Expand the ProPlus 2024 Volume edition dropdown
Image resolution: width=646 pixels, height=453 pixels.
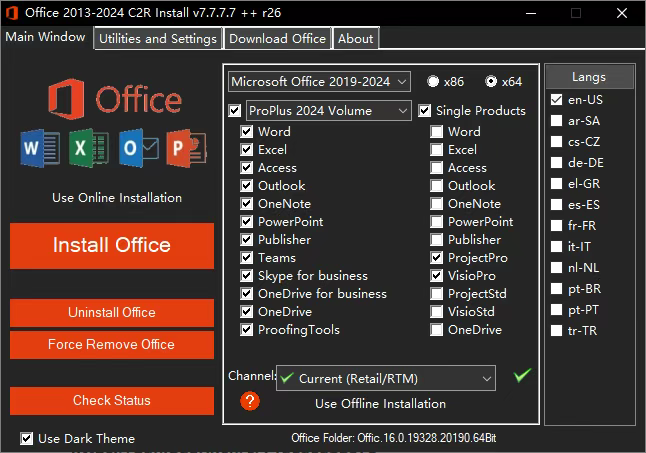coord(327,110)
